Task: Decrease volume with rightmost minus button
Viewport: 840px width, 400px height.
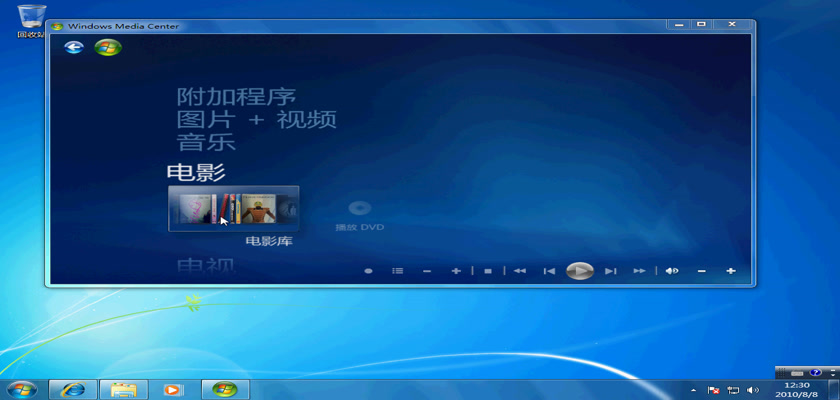Action: [x=701, y=271]
